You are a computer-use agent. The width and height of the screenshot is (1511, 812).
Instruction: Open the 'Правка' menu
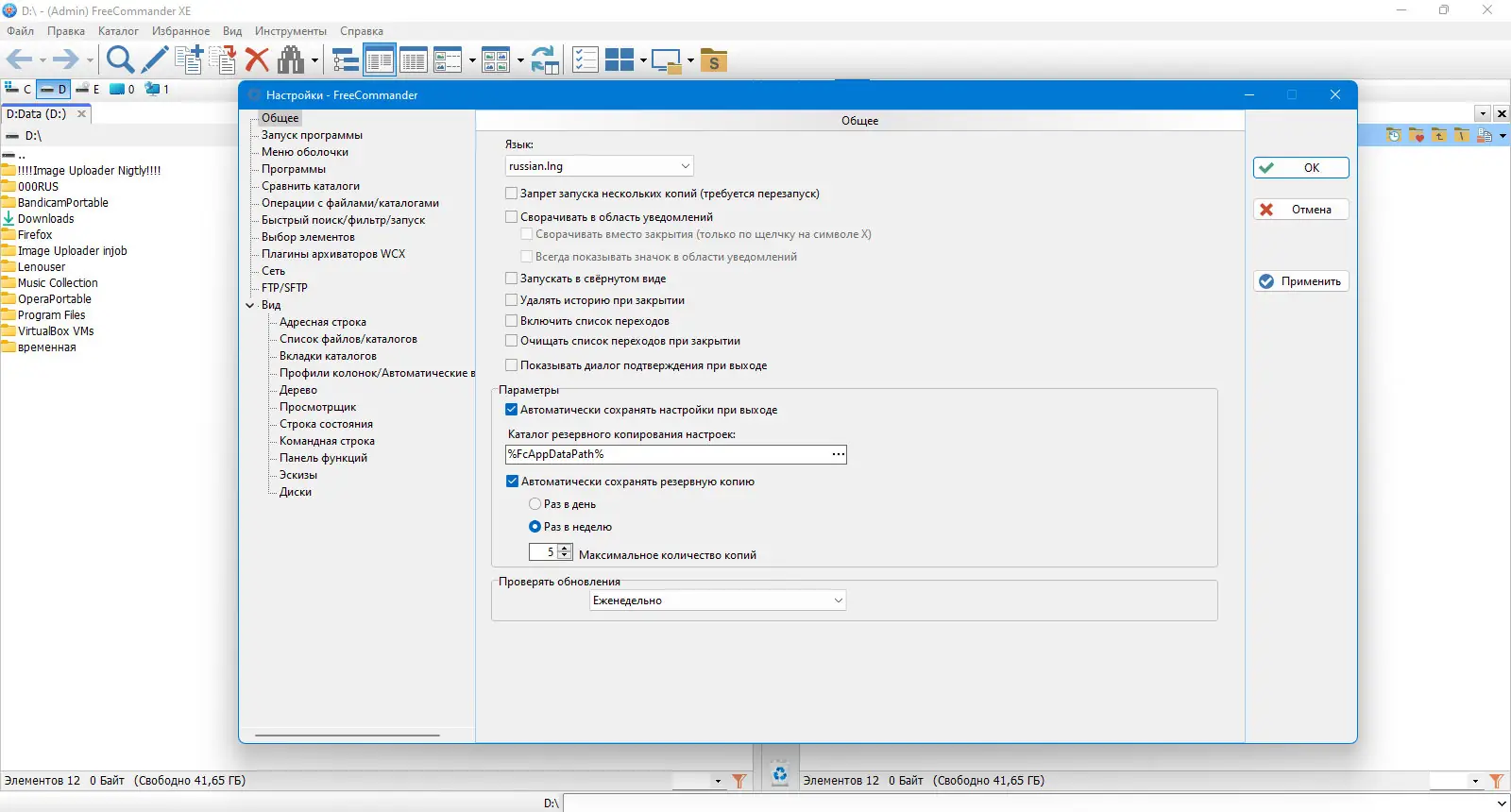[66, 31]
